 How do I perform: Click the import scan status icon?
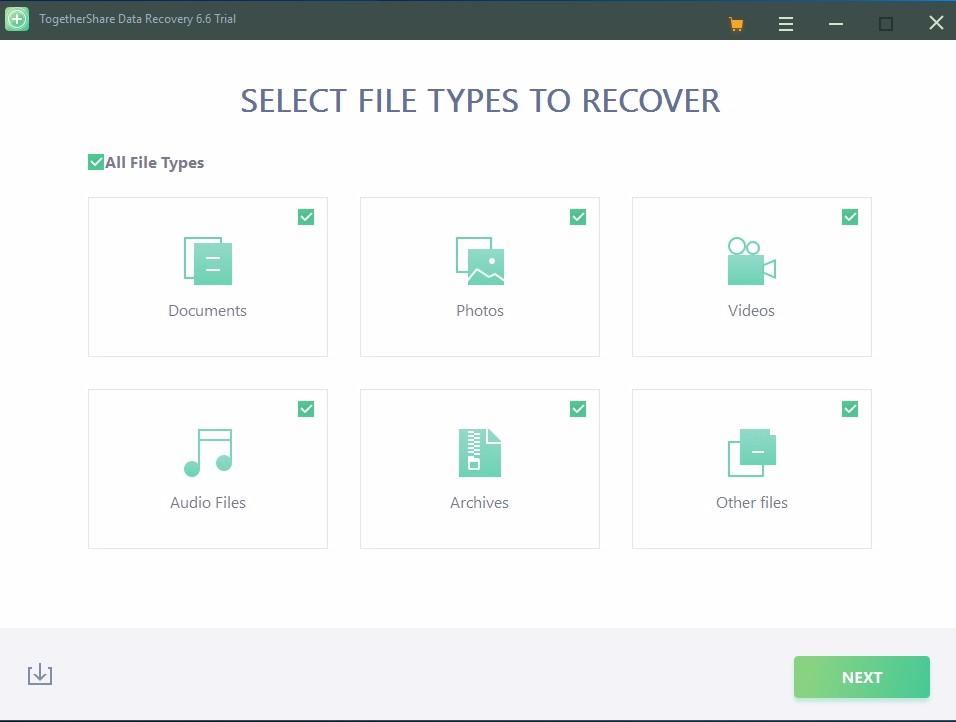click(x=40, y=675)
